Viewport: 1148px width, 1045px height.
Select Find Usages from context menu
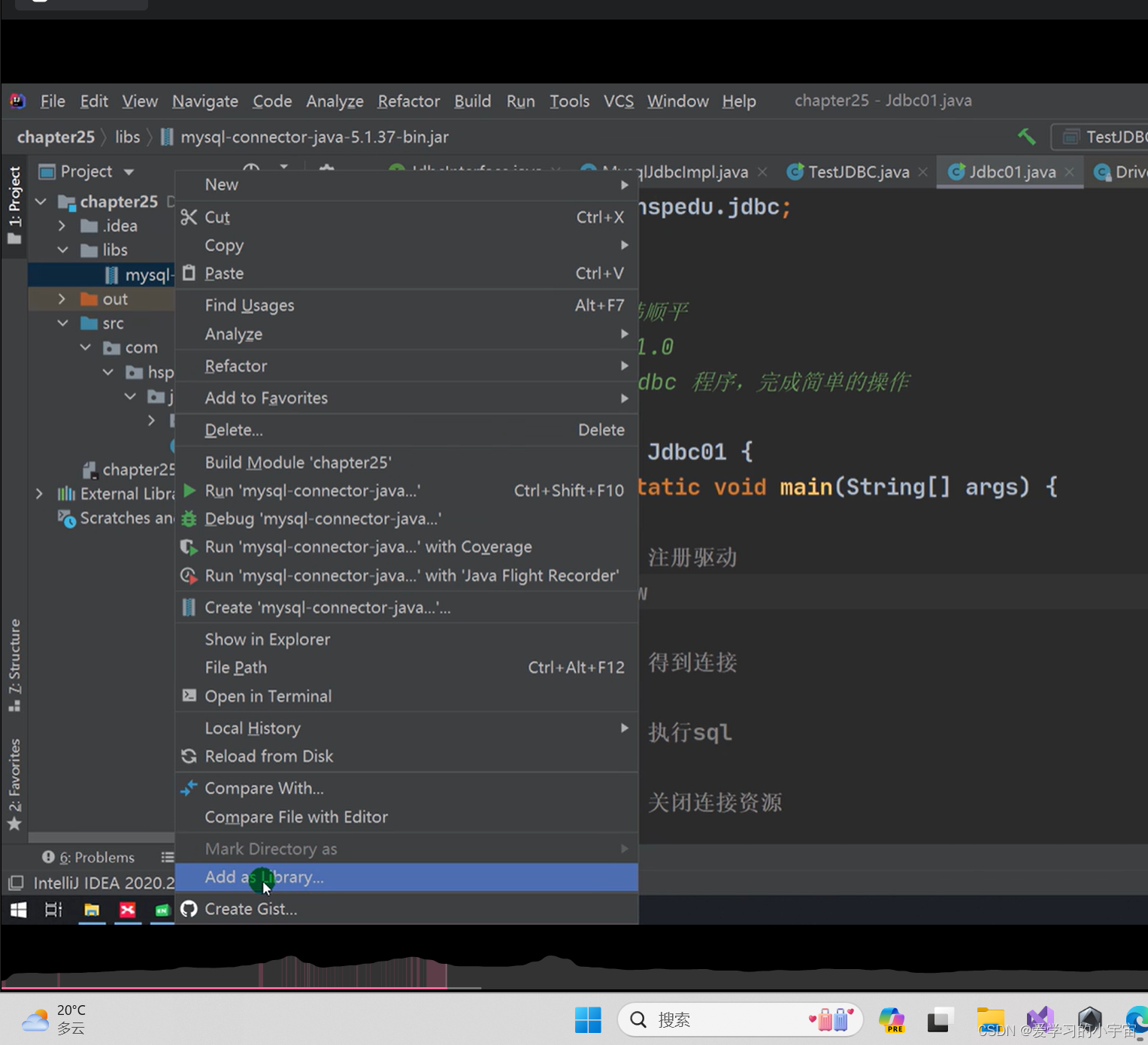(407, 305)
